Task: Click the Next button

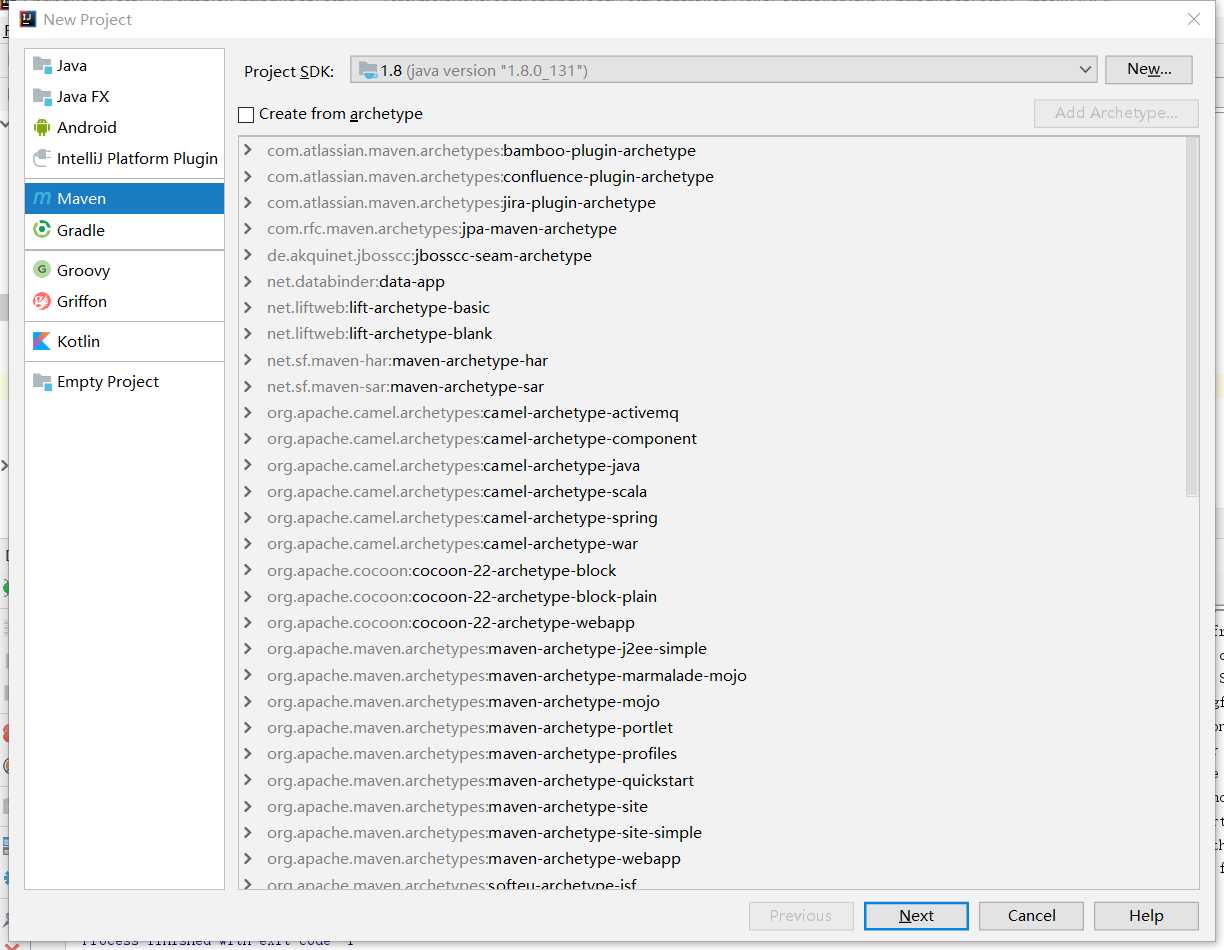Action: pyautogui.click(x=916, y=915)
